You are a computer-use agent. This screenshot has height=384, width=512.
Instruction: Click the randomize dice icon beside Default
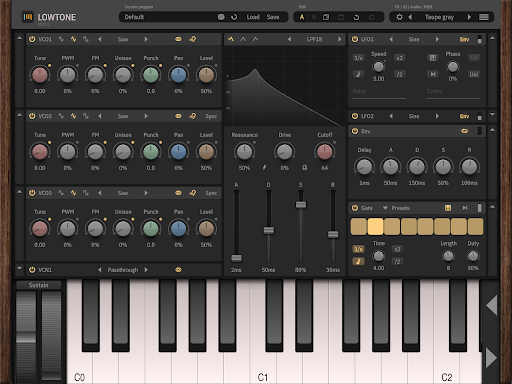click(221, 17)
